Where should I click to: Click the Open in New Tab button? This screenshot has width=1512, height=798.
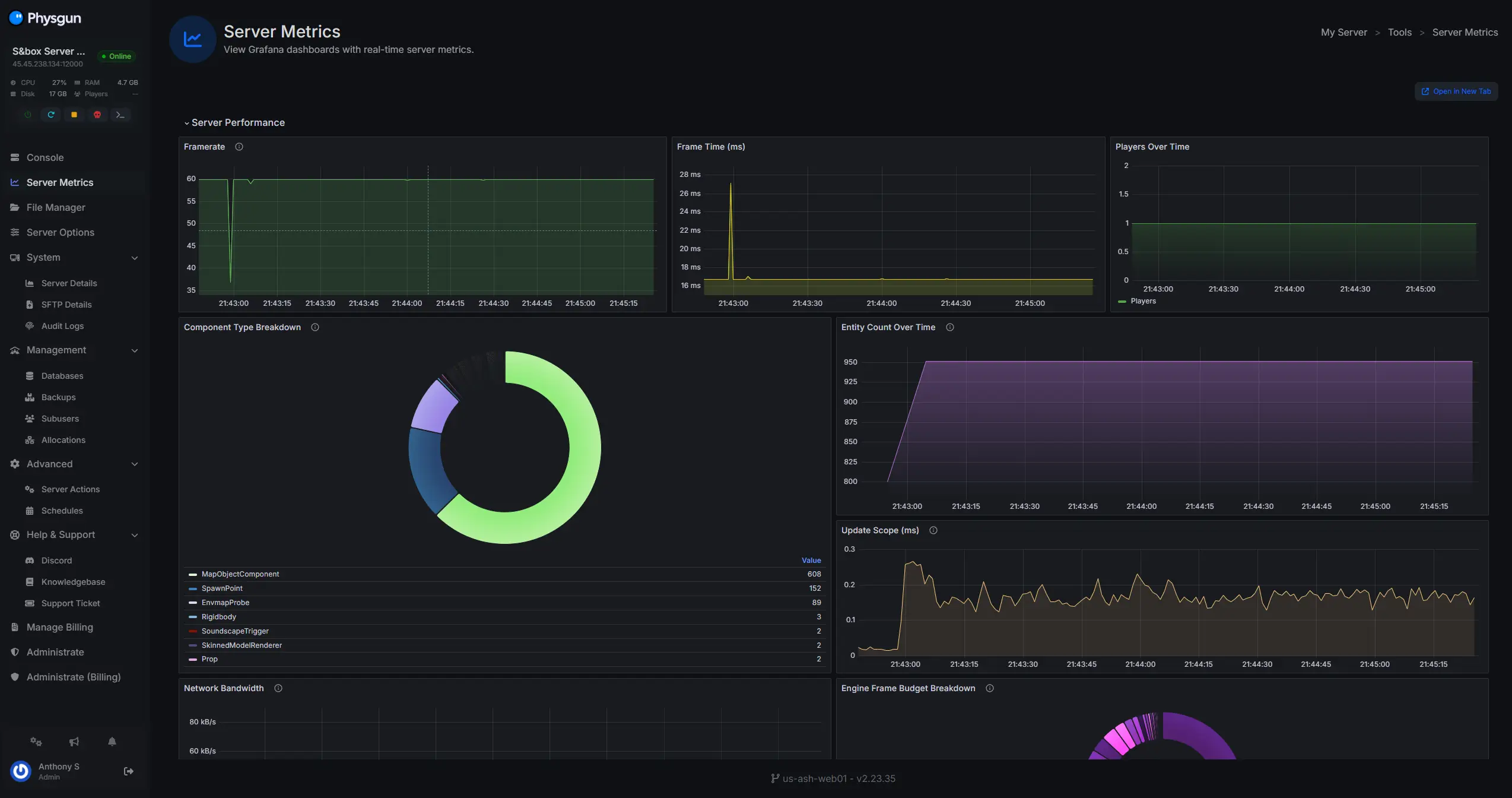tap(1456, 91)
